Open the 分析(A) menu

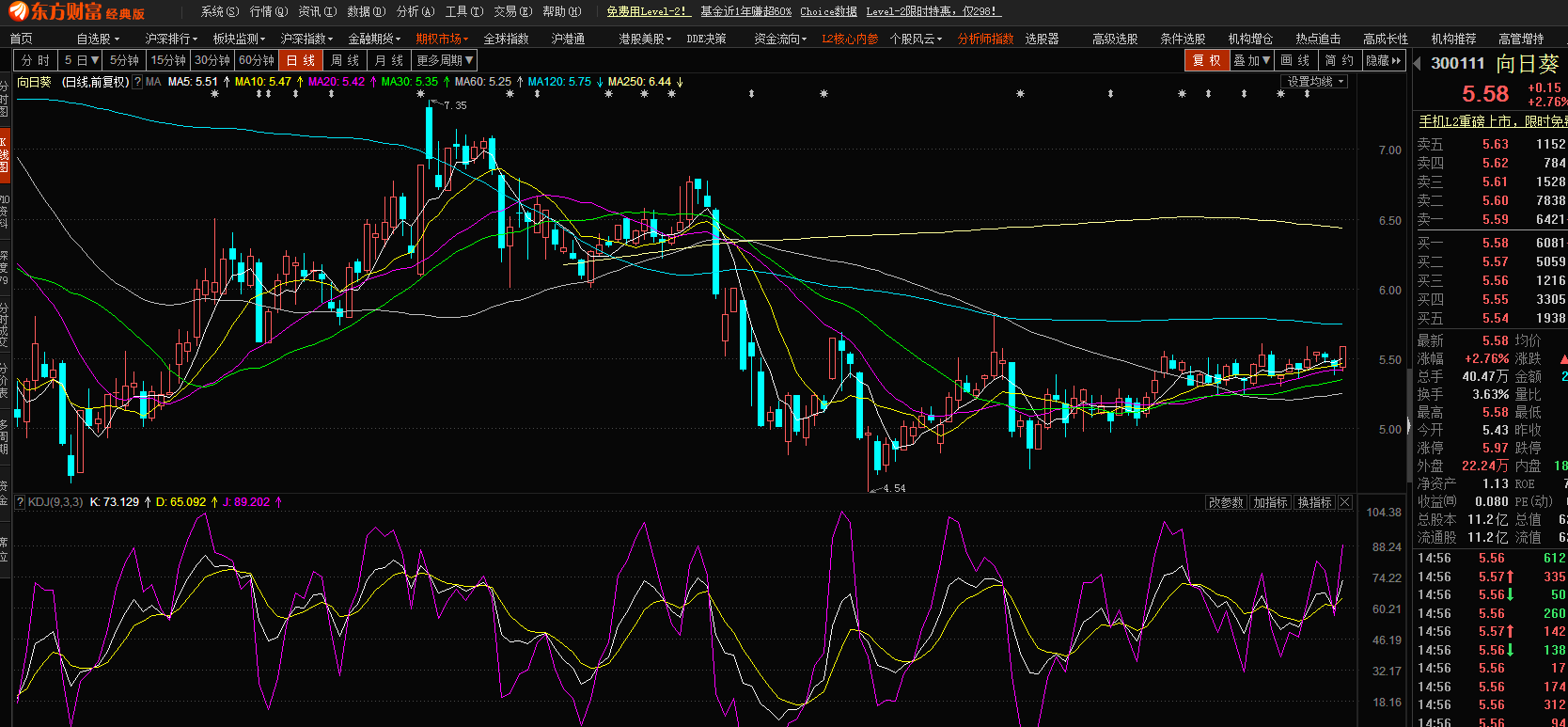tap(415, 11)
